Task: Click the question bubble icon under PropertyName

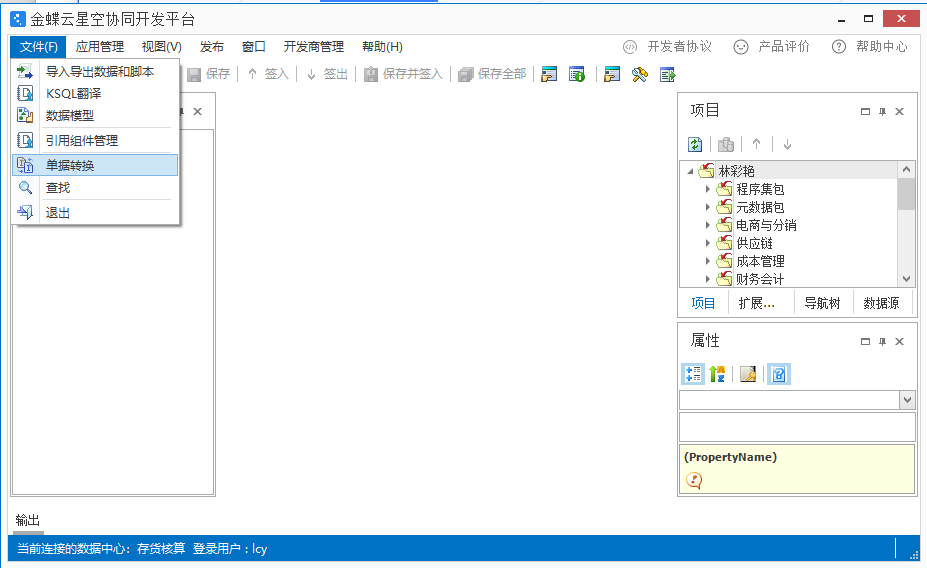Action: (x=694, y=481)
